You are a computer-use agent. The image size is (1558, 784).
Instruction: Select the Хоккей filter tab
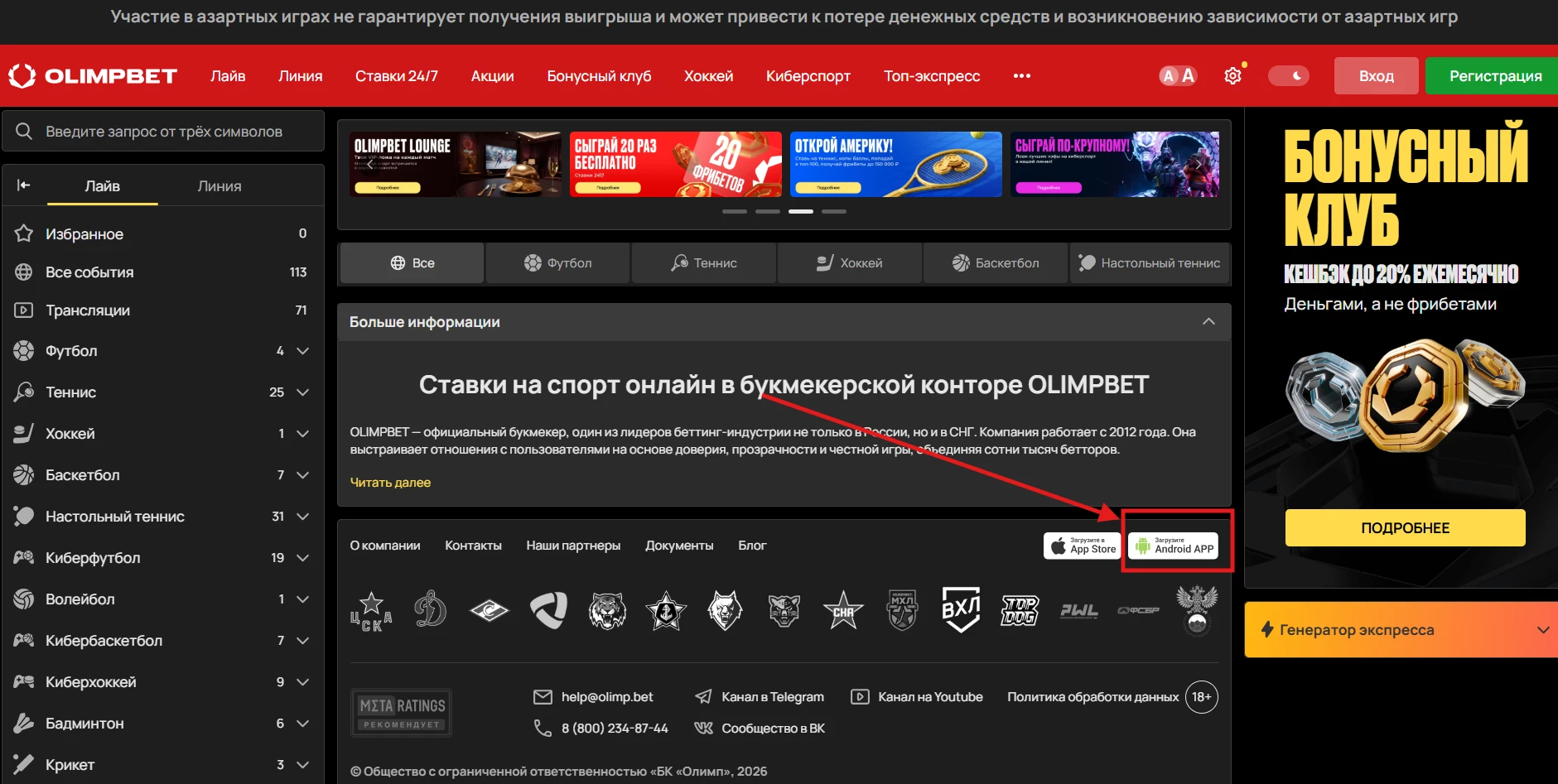[x=849, y=263]
